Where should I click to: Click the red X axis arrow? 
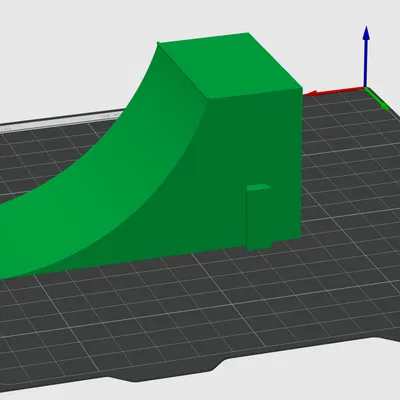click(334, 91)
